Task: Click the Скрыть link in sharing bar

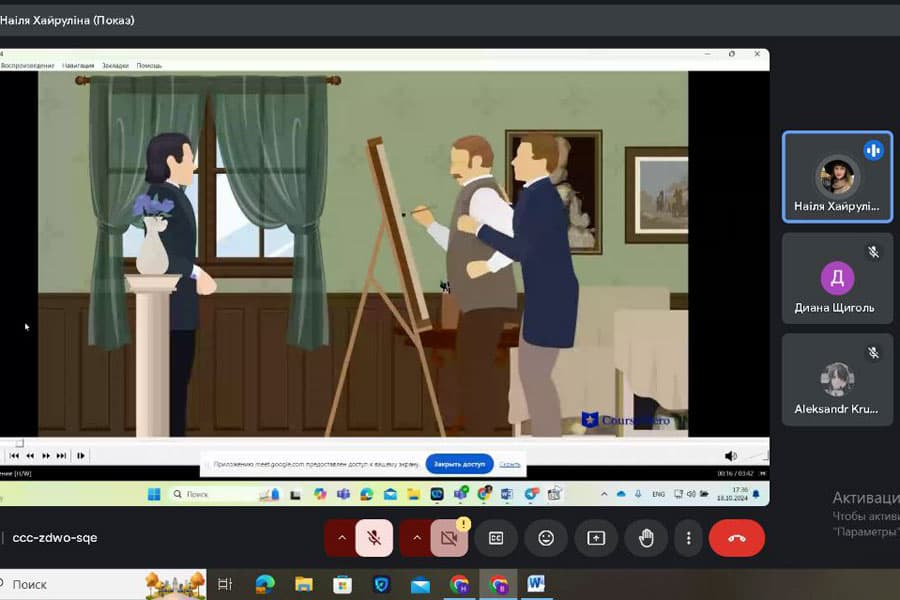Action: click(510, 465)
